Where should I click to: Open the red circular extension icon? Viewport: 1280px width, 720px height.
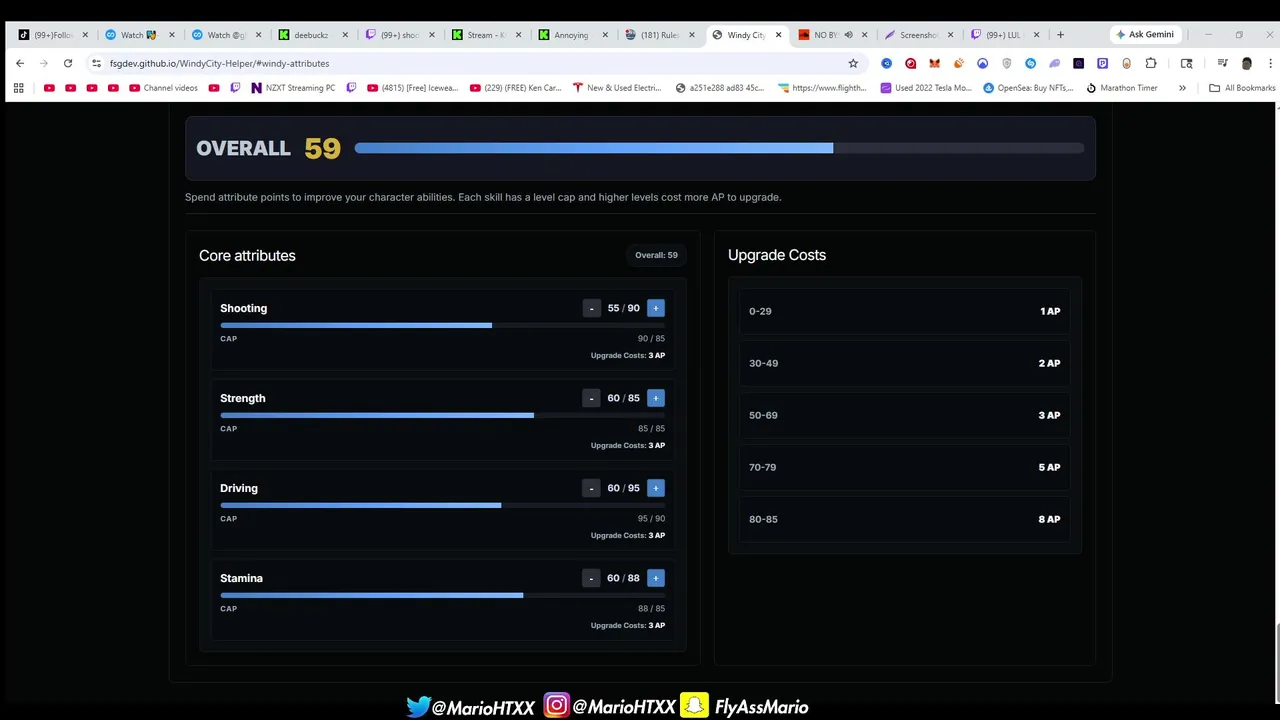pyautogui.click(x=910, y=63)
